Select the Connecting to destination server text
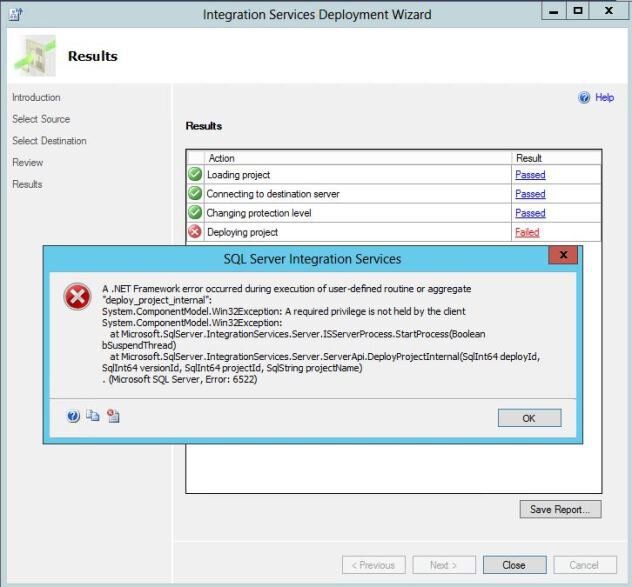This screenshot has width=632, height=587. pos(273,194)
